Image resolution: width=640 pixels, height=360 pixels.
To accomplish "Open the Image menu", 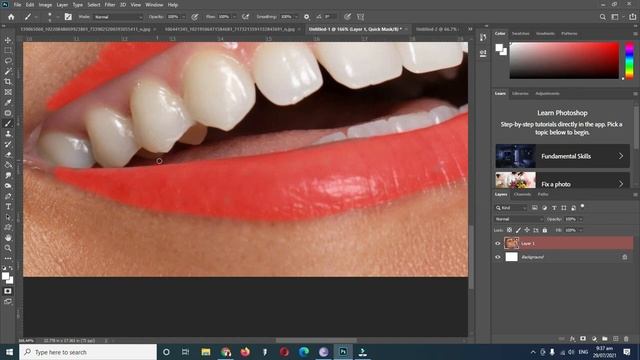I will click(x=45, y=5).
